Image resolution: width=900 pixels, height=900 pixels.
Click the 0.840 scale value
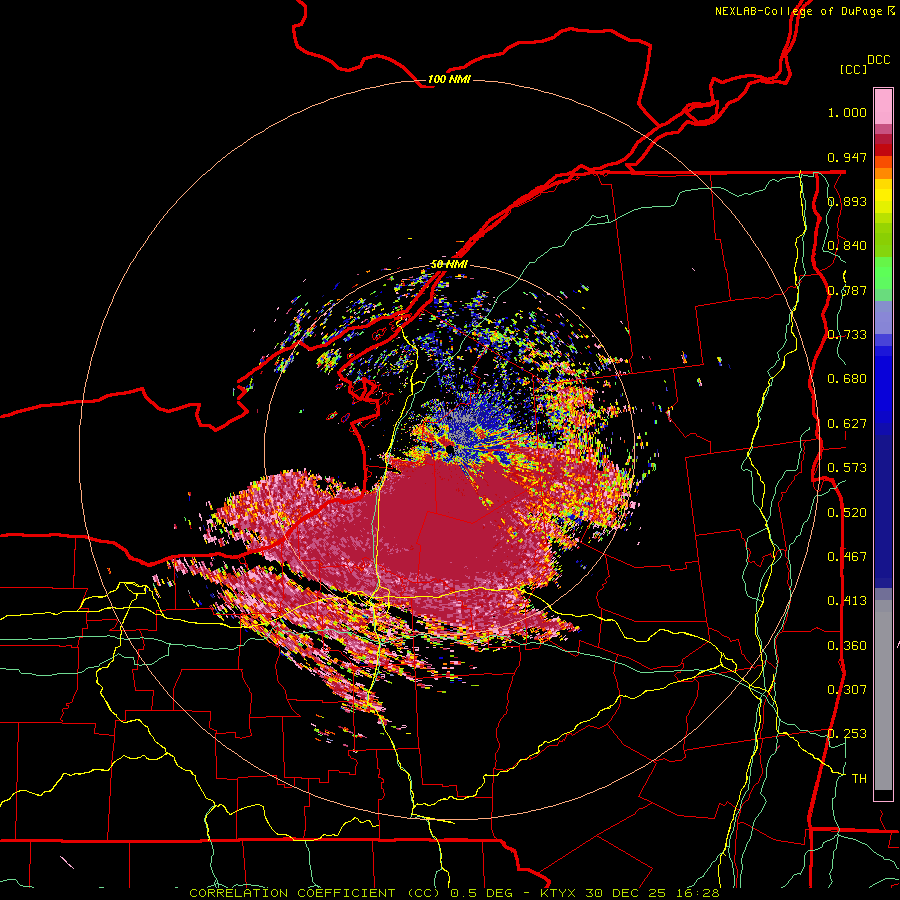tap(847, 245)
